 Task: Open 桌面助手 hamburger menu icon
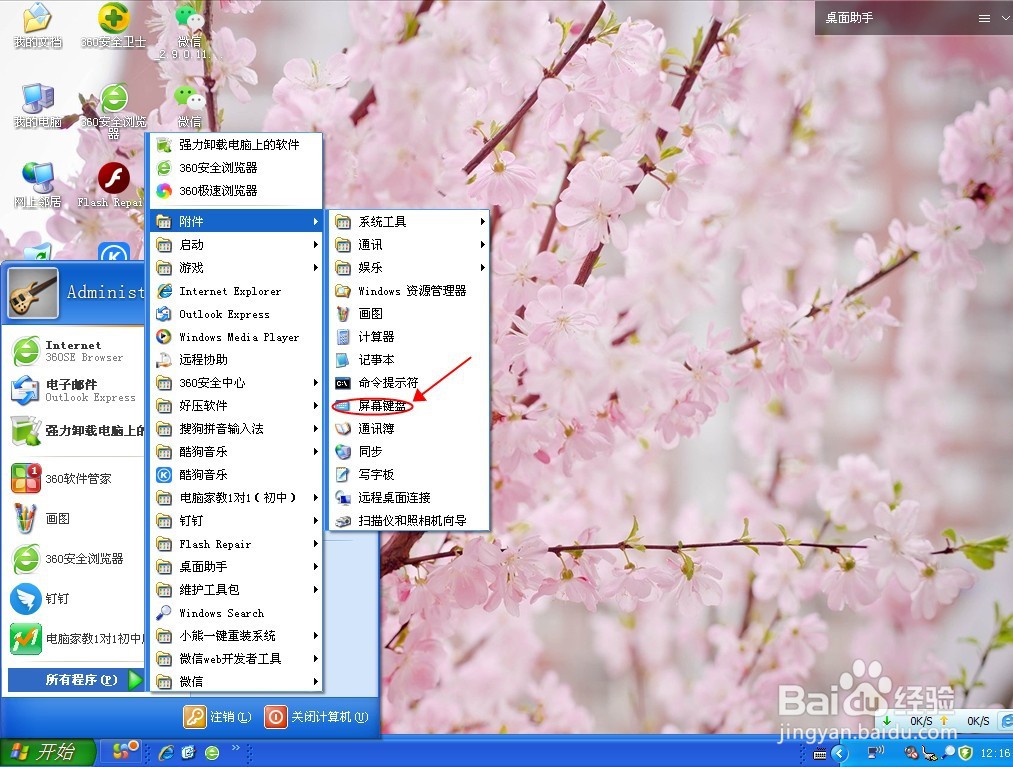984,19
